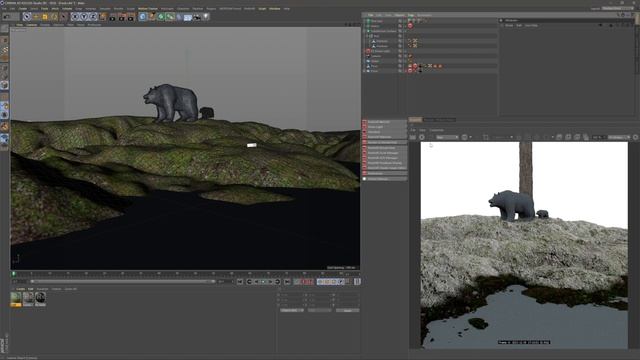Open the RenderView AOV dropdown

click(x=447, y=137)
